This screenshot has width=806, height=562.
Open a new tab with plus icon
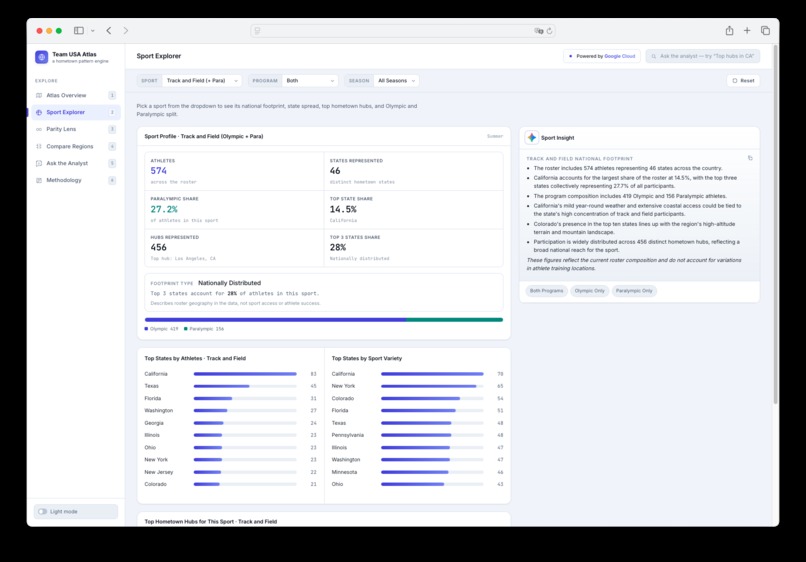point(747,31)
